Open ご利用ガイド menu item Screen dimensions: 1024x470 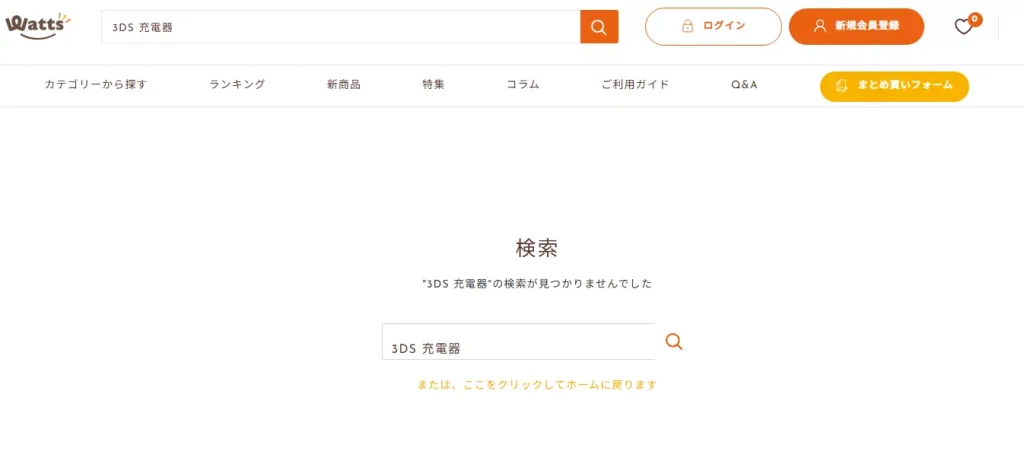pyautogui.click(x=635, y=84)
